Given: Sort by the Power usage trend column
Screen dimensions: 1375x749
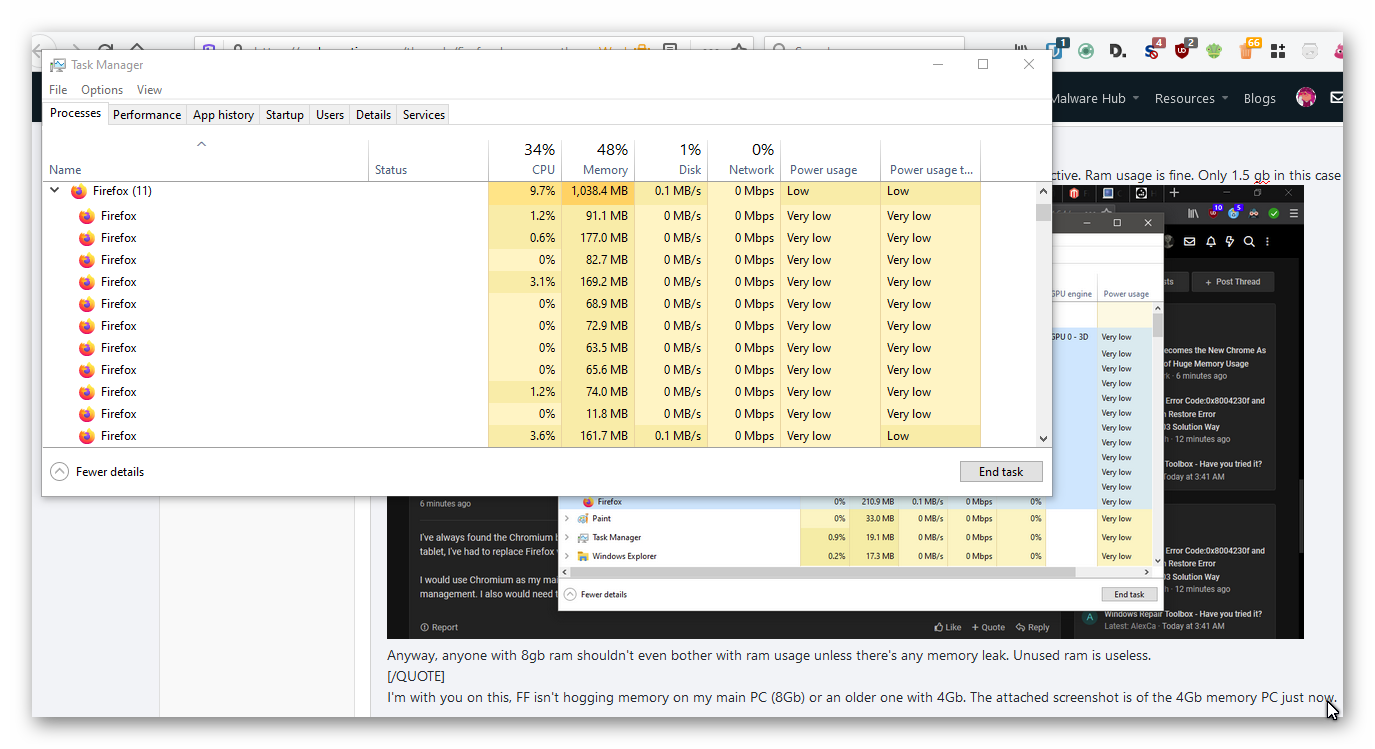Looking at the screenshot, I should click(x=930, y=160).
